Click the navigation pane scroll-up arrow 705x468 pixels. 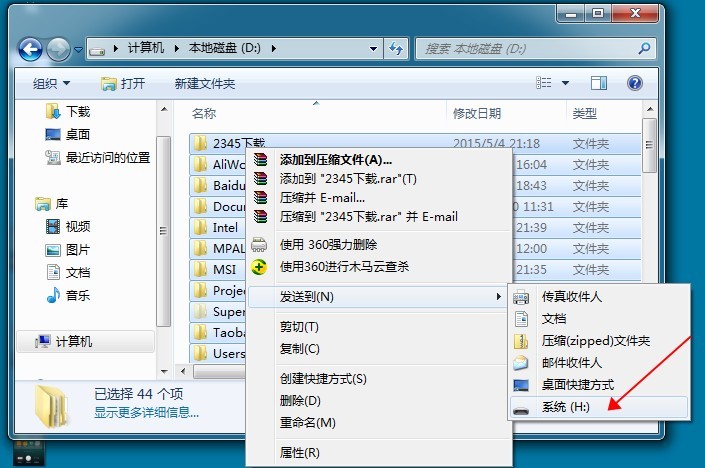click(164, 109)
